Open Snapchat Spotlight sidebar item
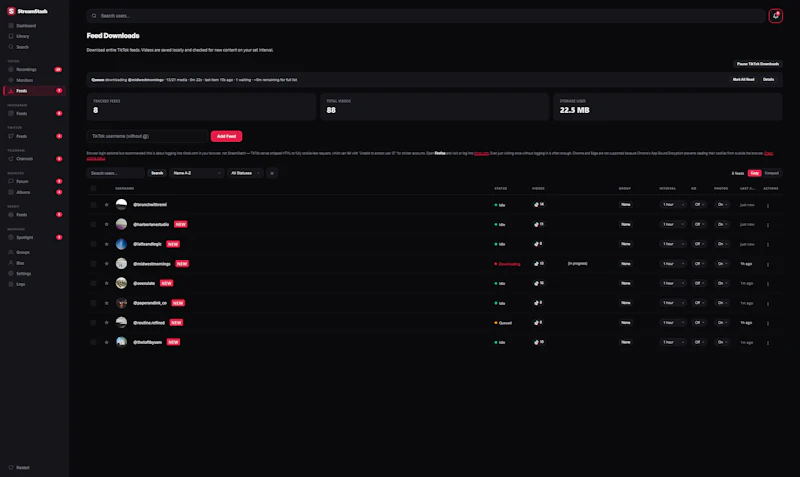 click(34, 237)
